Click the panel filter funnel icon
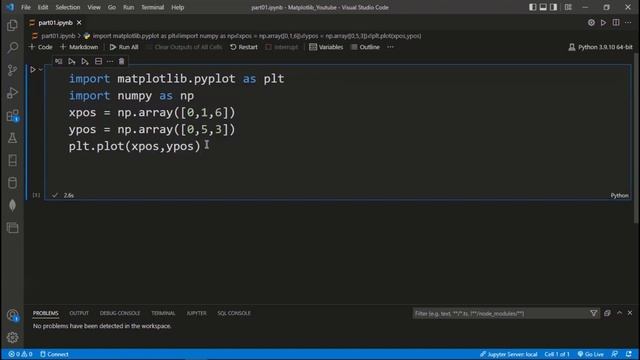 [593, 313]
